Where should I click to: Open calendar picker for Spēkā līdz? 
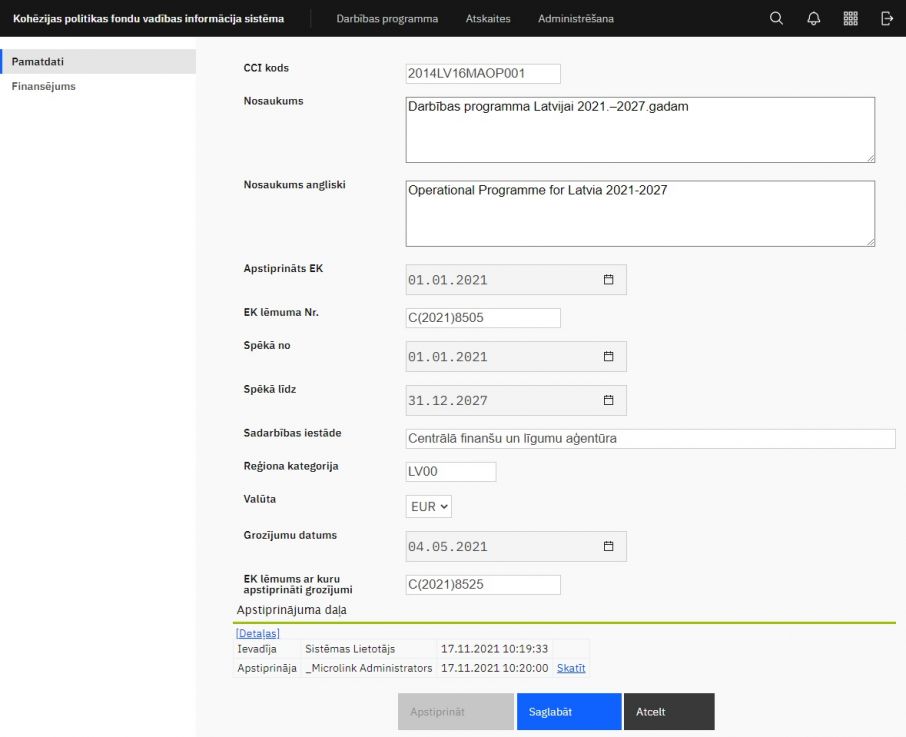(x=608, y=400)
